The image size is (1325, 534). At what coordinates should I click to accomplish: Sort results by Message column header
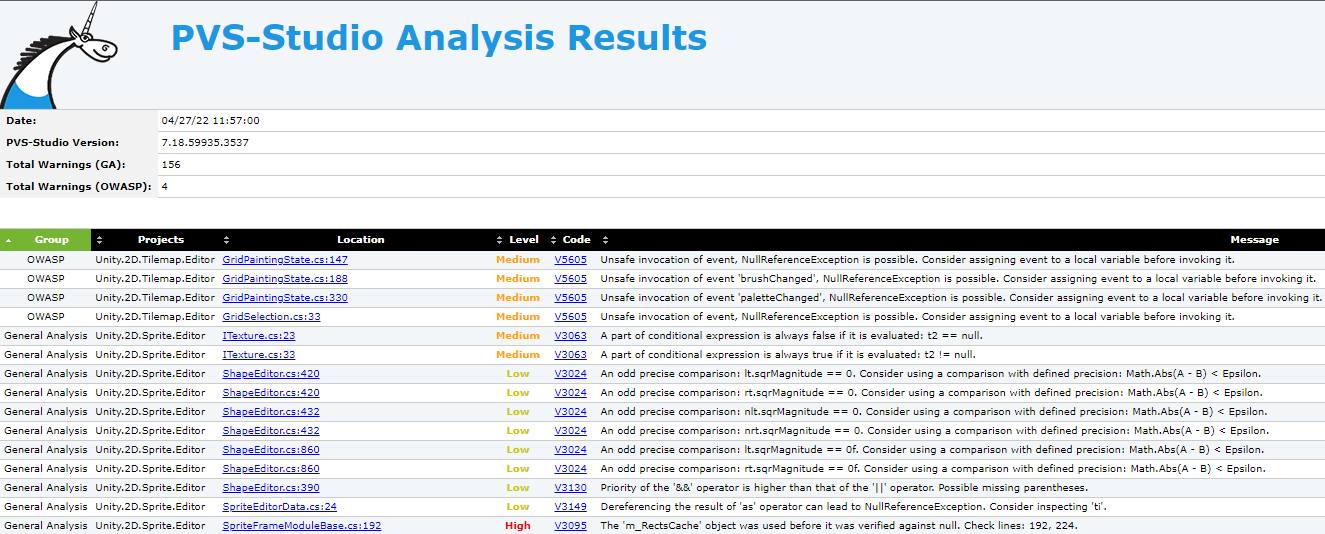click(1254, 240)
